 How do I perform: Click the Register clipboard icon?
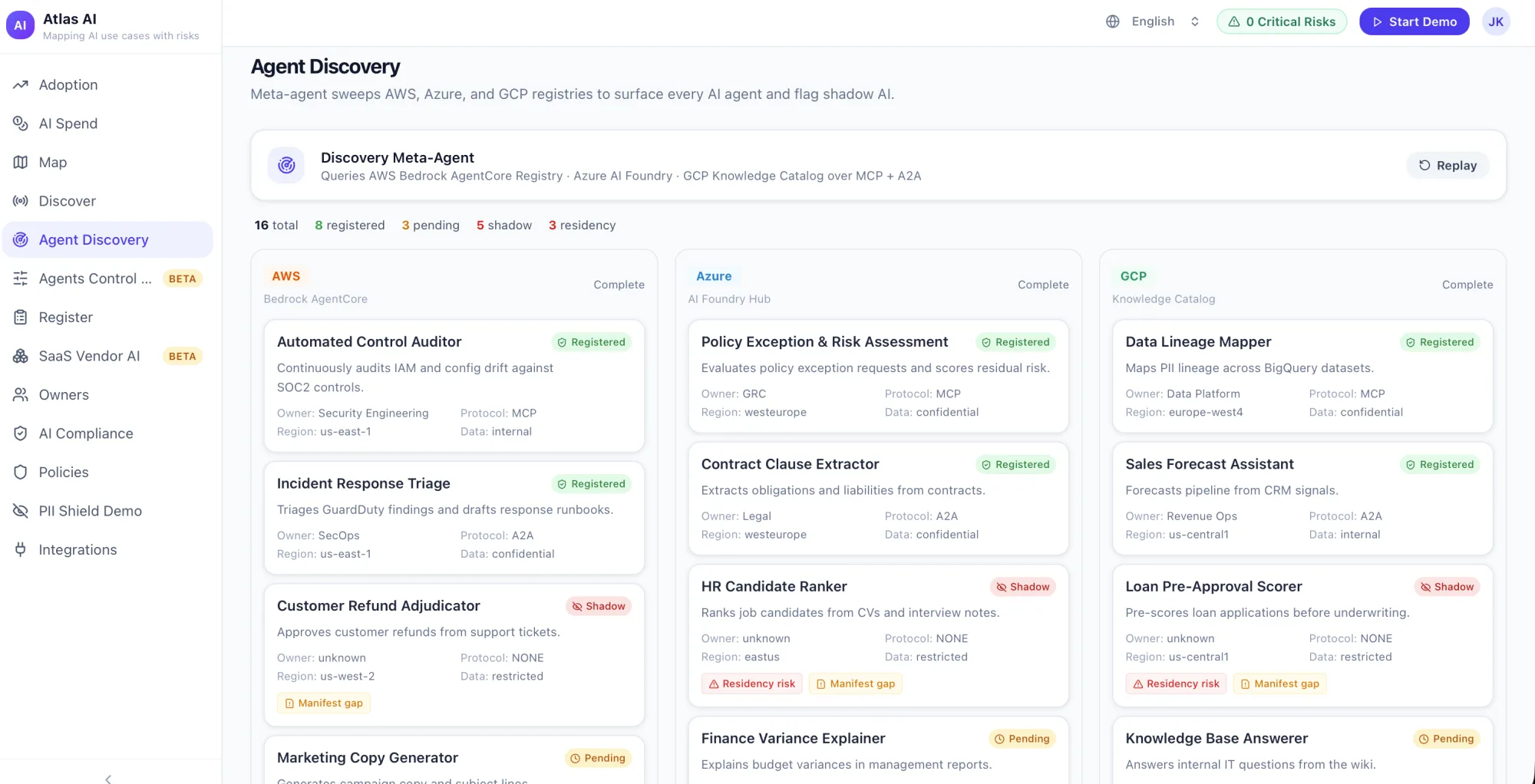pyautogui.click(x=21, y=317)
